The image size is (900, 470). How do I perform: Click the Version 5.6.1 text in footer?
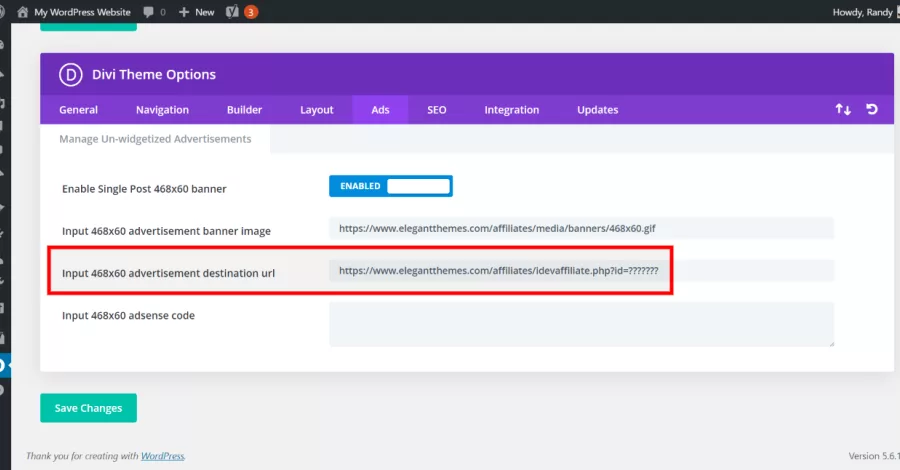(x=874, y=456)
